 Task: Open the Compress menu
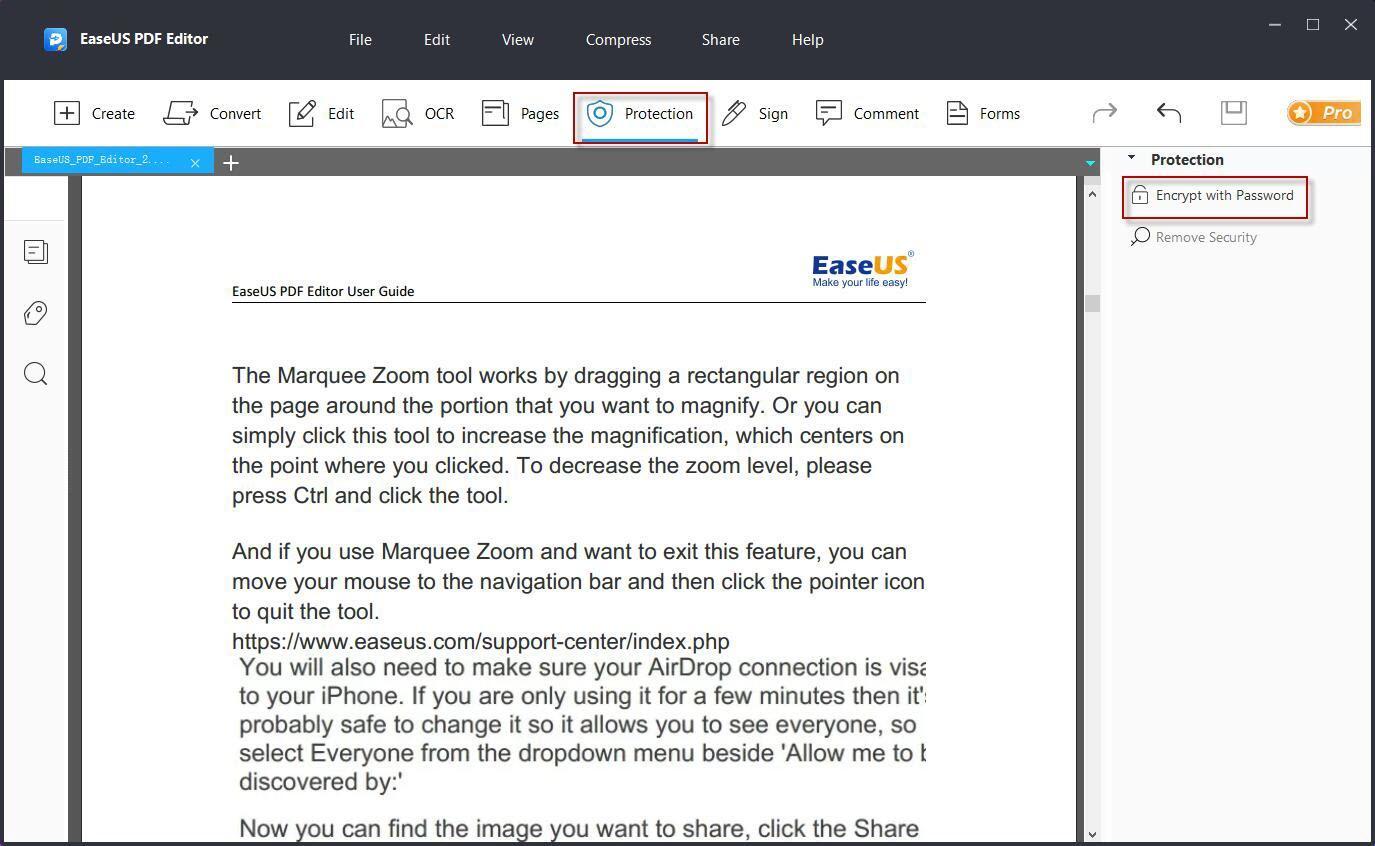(618, 40)
